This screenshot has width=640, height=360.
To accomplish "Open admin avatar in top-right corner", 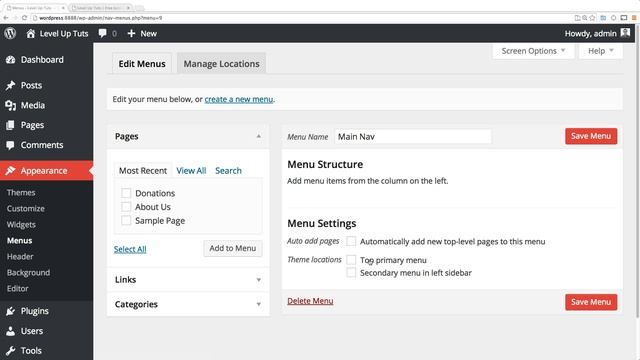I will tap(625, 33).
